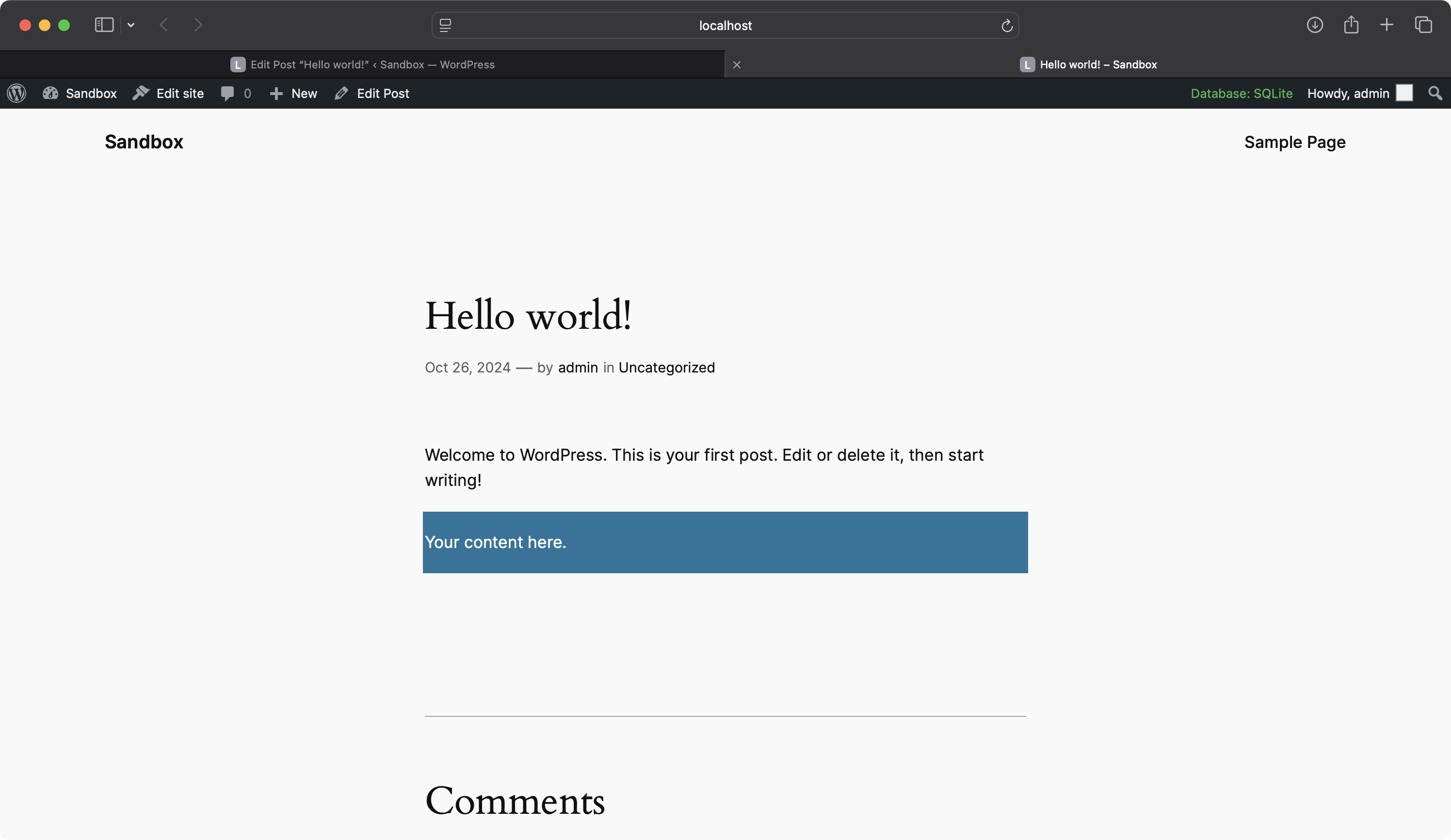
Task: Open a new tab with plus icon
Action: click(1387, 25)
